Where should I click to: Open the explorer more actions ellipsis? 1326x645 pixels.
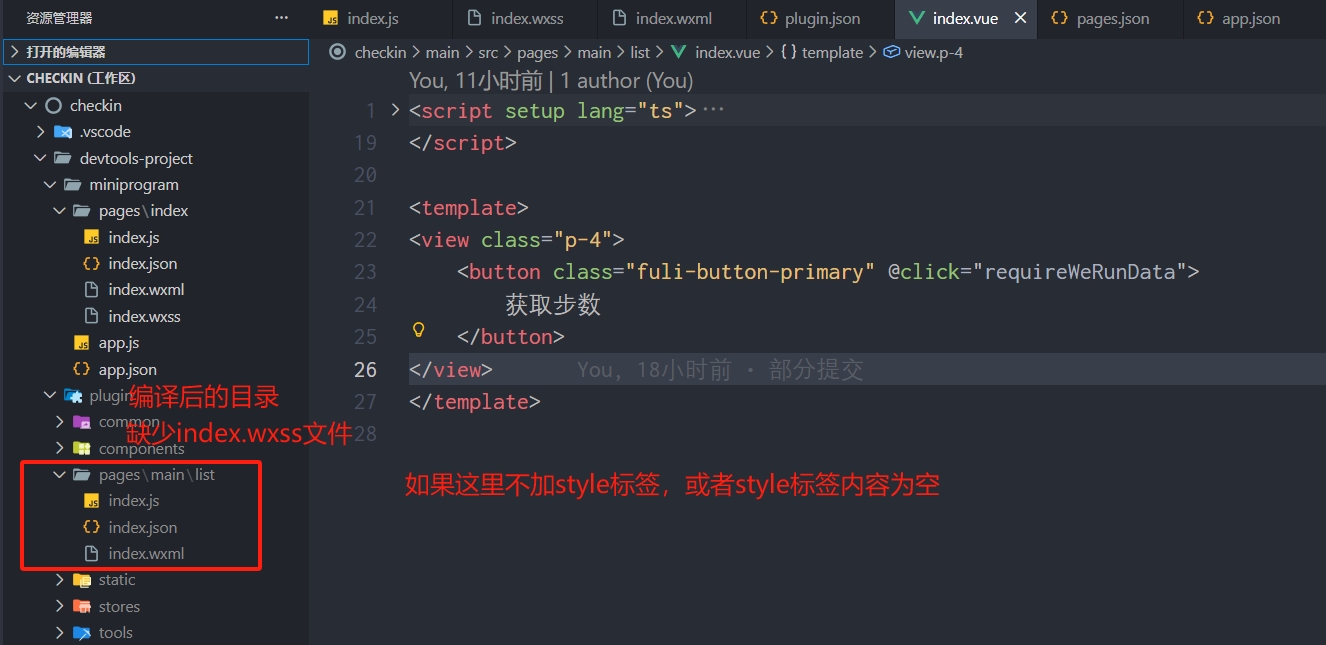(281, 18)
